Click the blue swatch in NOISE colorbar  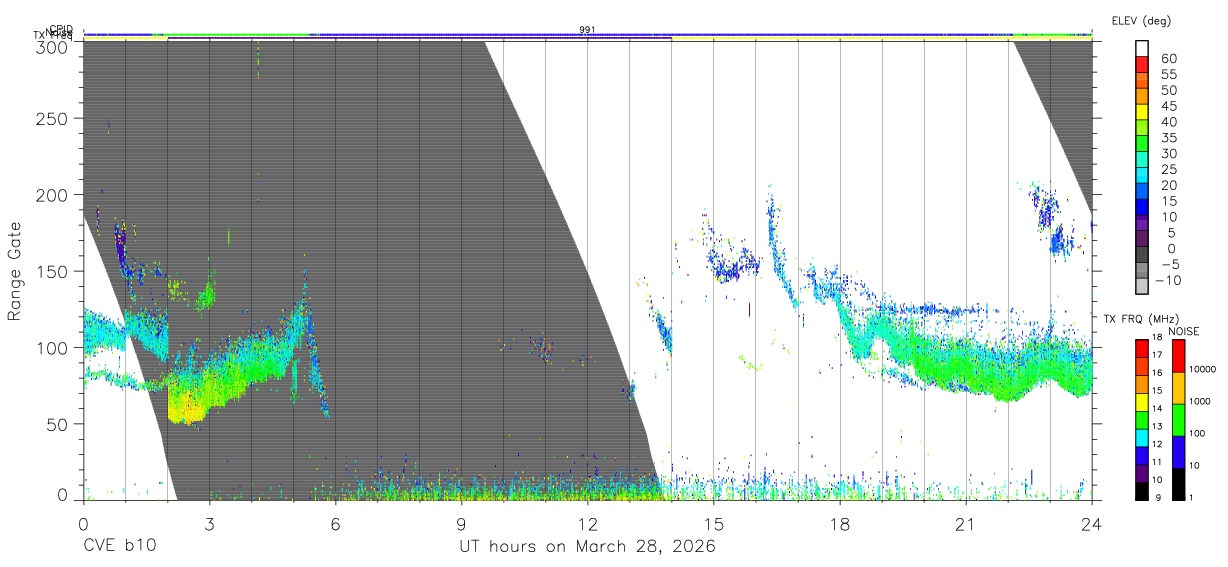click(x=1178, y=452)
